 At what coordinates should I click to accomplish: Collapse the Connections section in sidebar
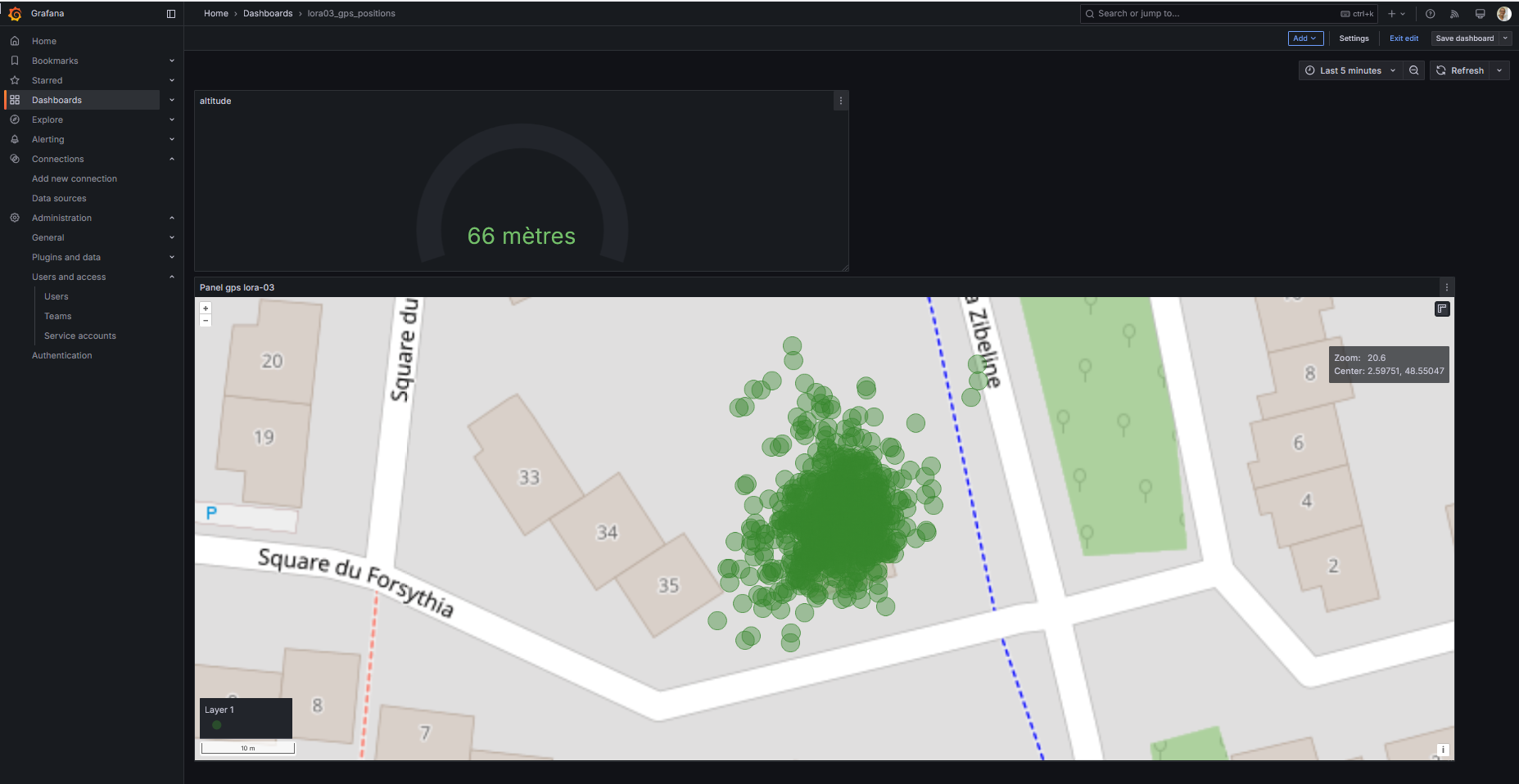[x=172, y=159]
